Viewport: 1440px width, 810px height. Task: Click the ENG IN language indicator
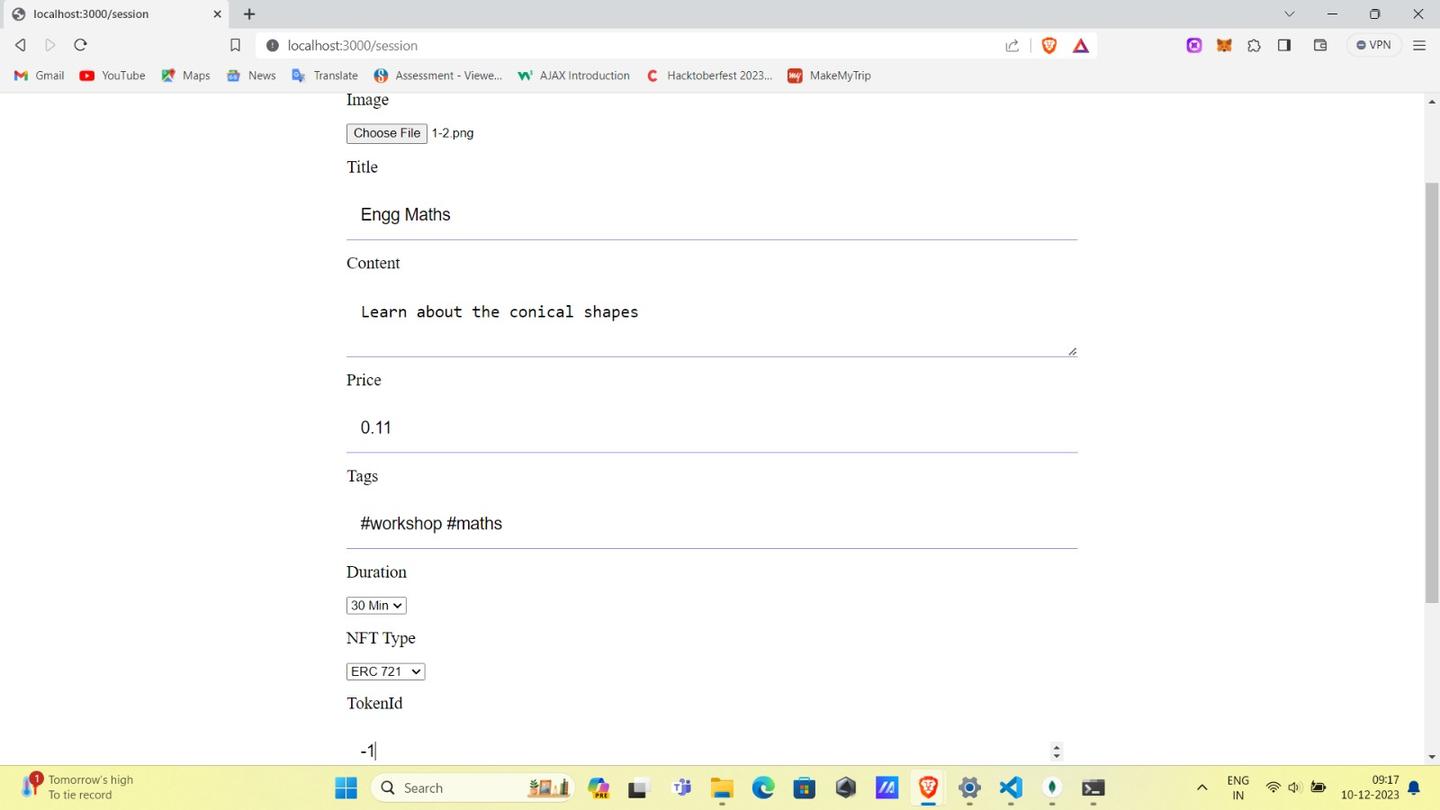1238,788
